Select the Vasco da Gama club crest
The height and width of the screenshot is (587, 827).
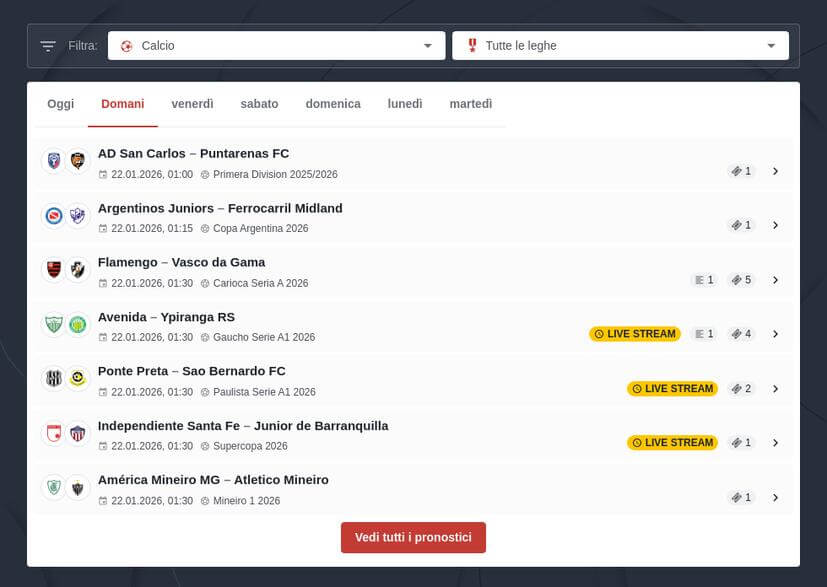point(78,270)
